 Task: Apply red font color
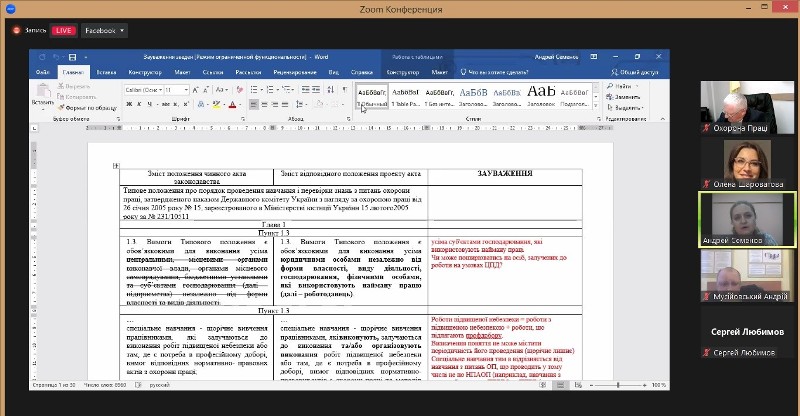232,104
